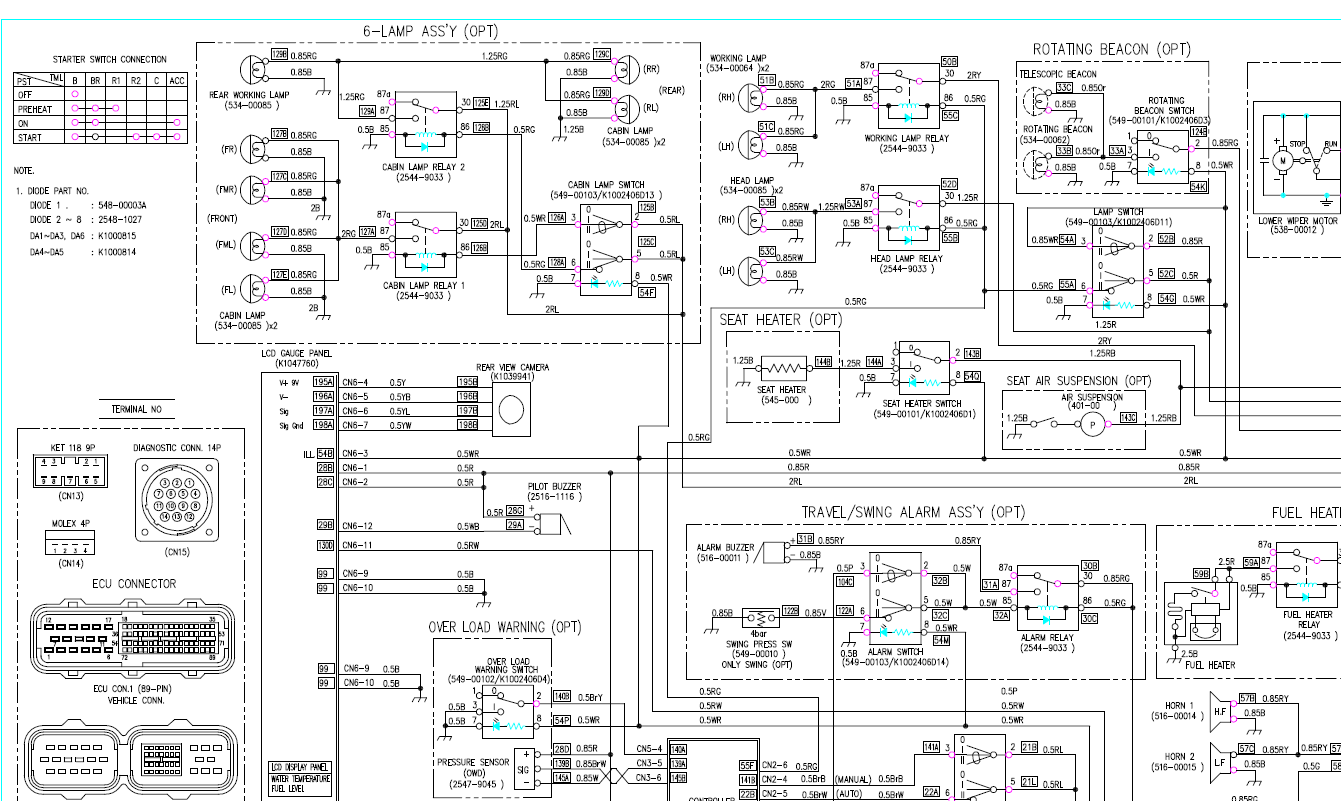Select the PREHEAT row in starter table
The width and height of the screenshot is (1341, 801).
pos(100,108)
